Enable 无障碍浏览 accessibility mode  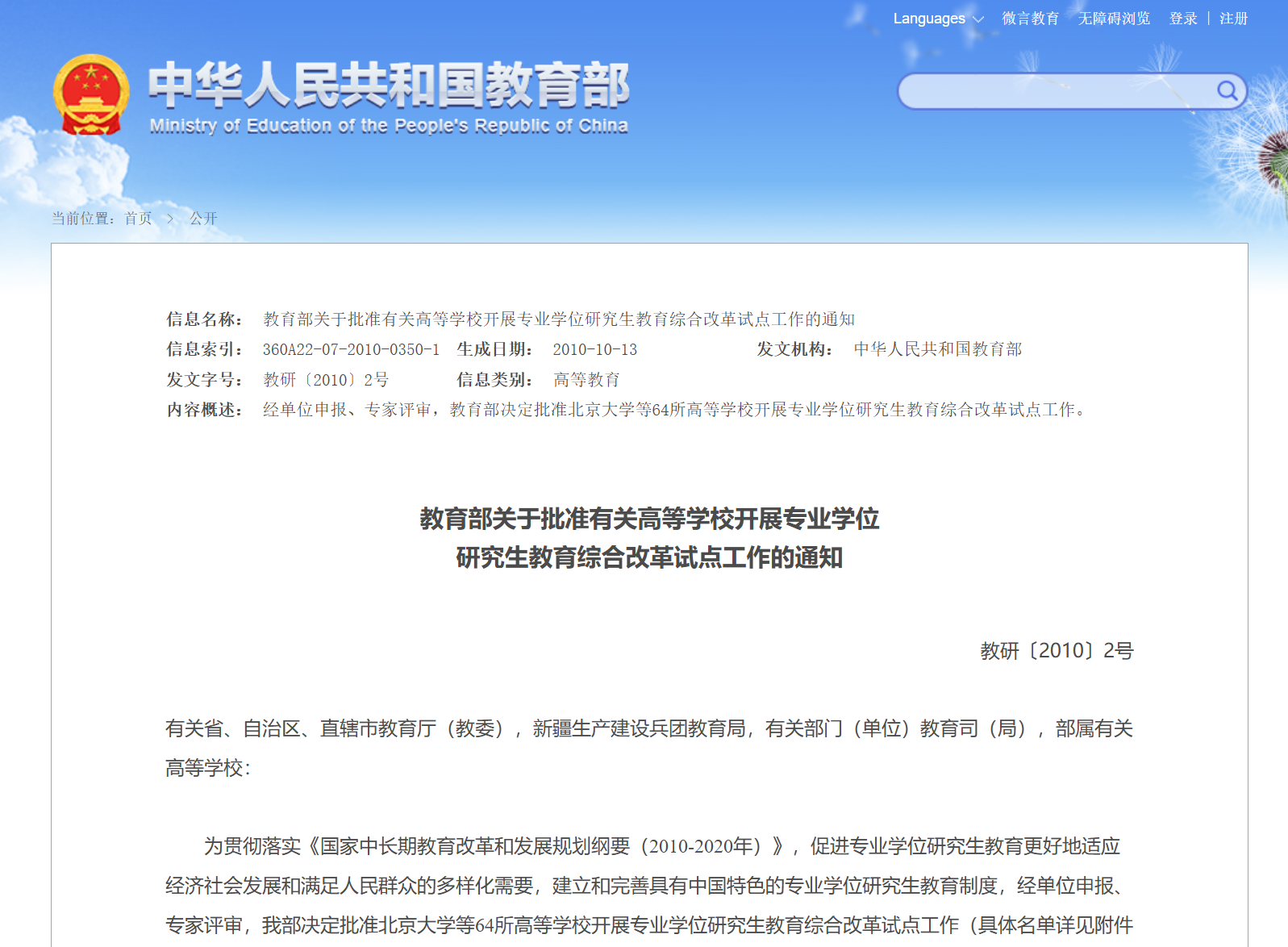[x=1114, y=19]
